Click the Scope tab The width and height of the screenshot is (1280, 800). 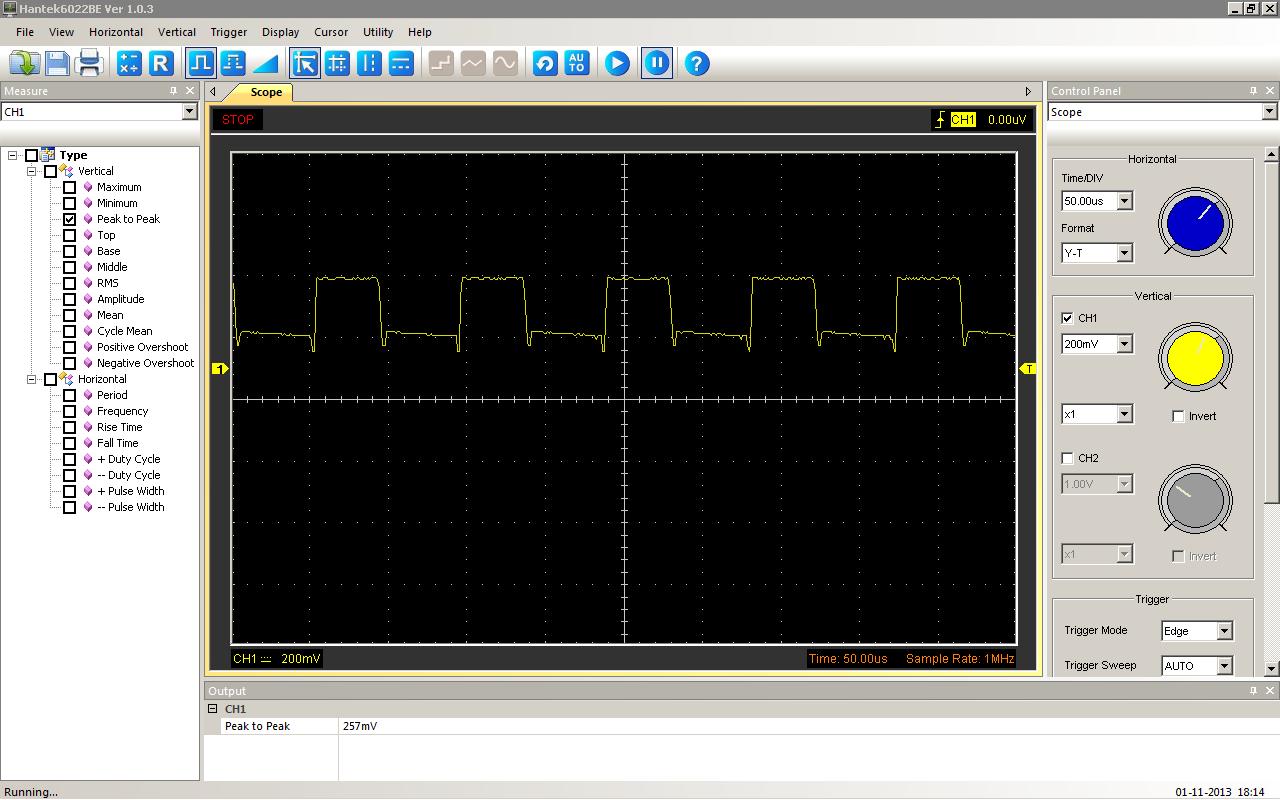pos(266,92)
